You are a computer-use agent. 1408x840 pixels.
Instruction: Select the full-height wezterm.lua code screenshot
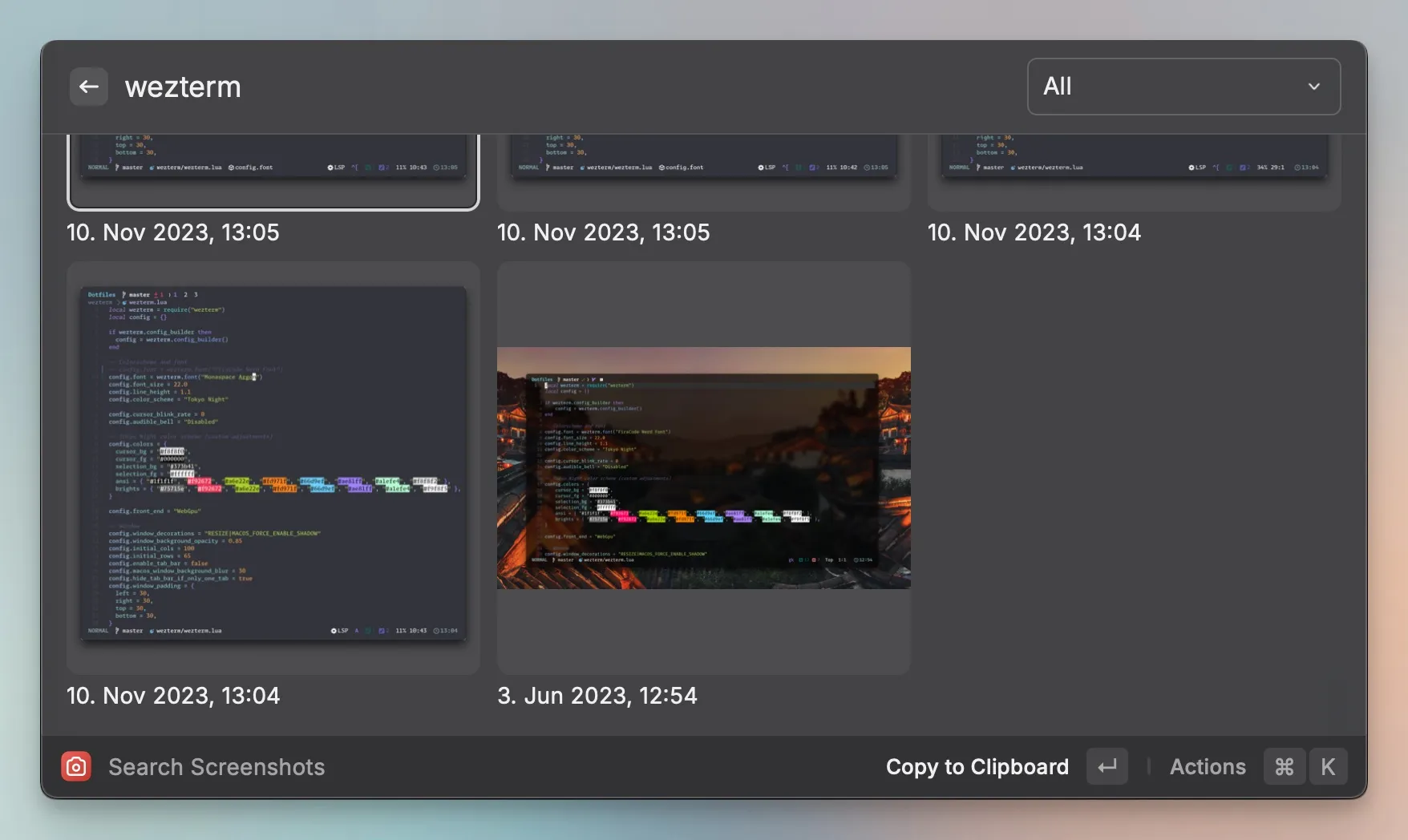pyautogui.click(x=273, y=466)
